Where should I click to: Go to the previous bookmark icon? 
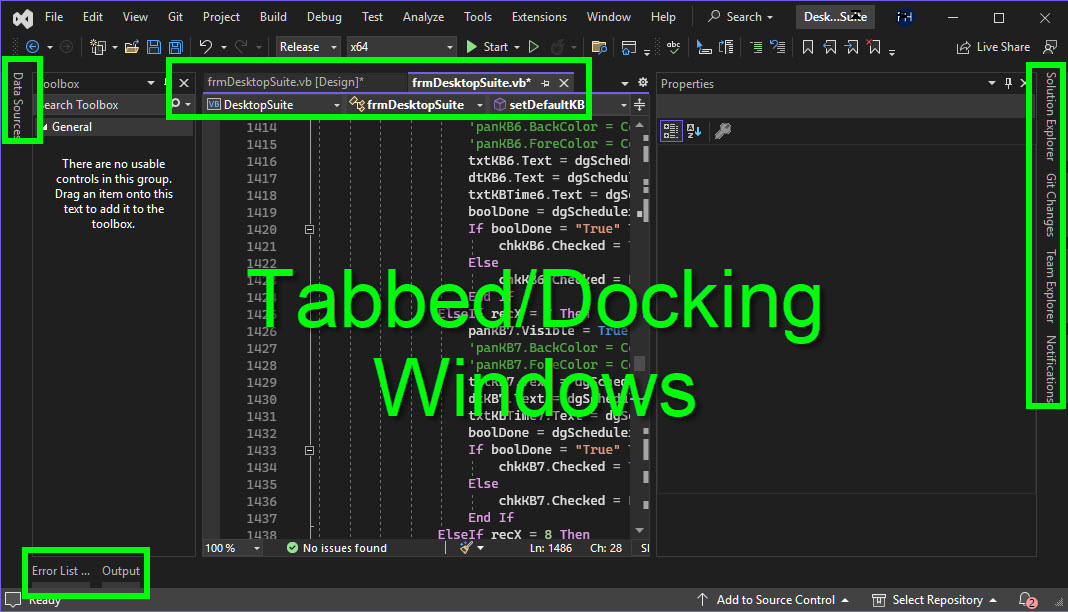tap(830, 47)
